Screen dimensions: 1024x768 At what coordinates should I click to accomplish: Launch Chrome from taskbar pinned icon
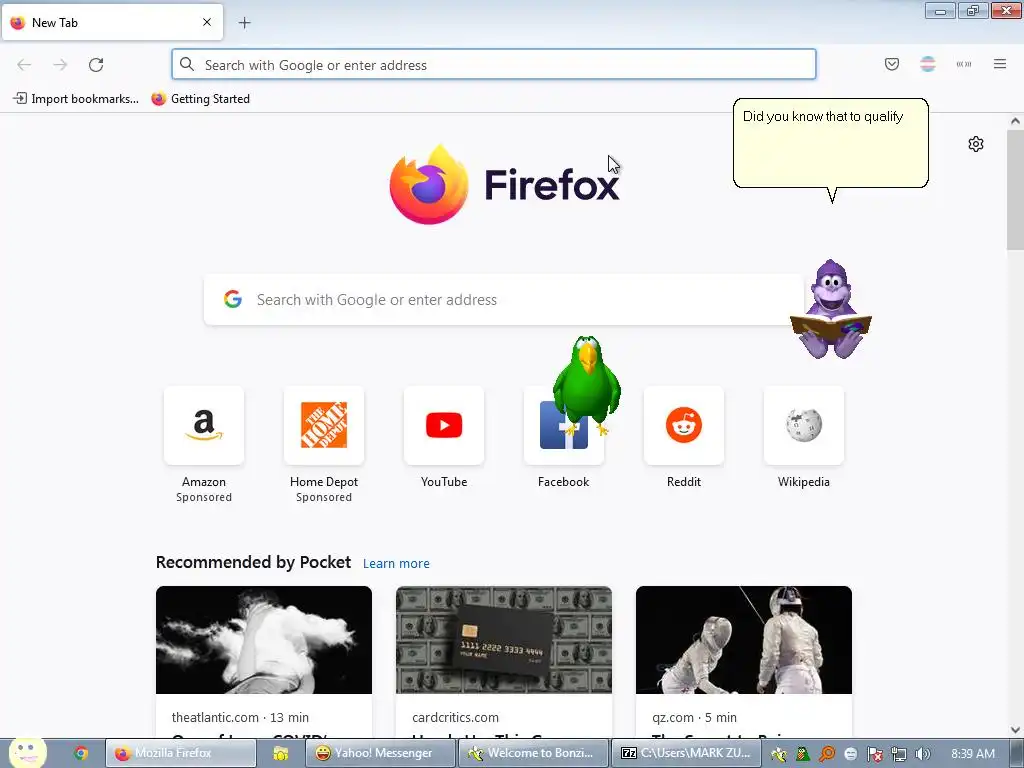click(80, 754)
